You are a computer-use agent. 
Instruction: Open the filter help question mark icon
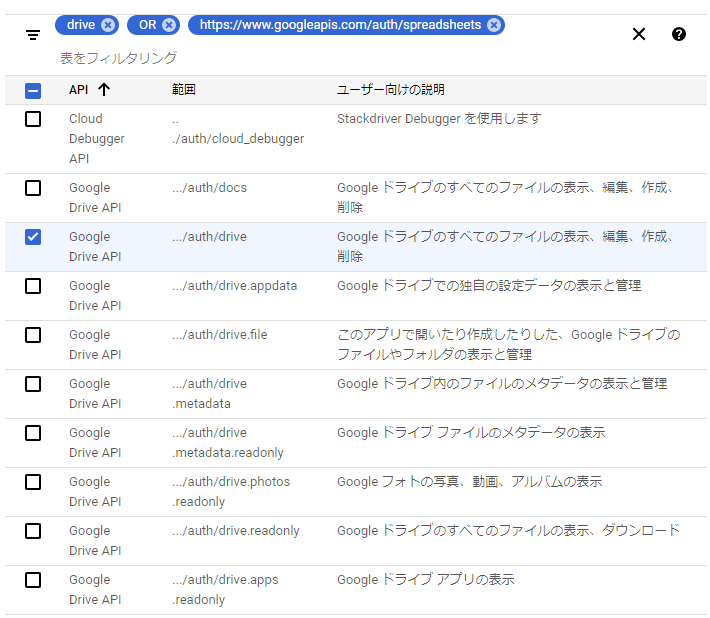coord(679,34)
